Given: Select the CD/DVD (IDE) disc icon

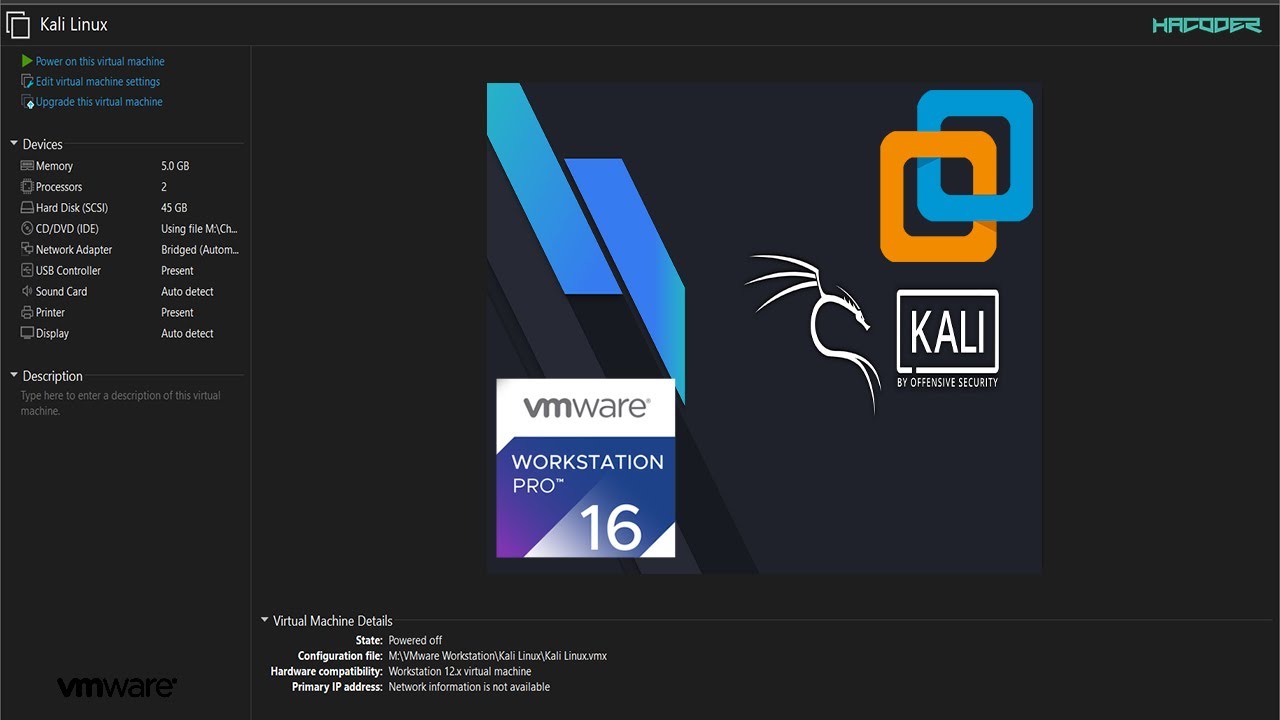Looking at the screenshot, I should point(27,229).
